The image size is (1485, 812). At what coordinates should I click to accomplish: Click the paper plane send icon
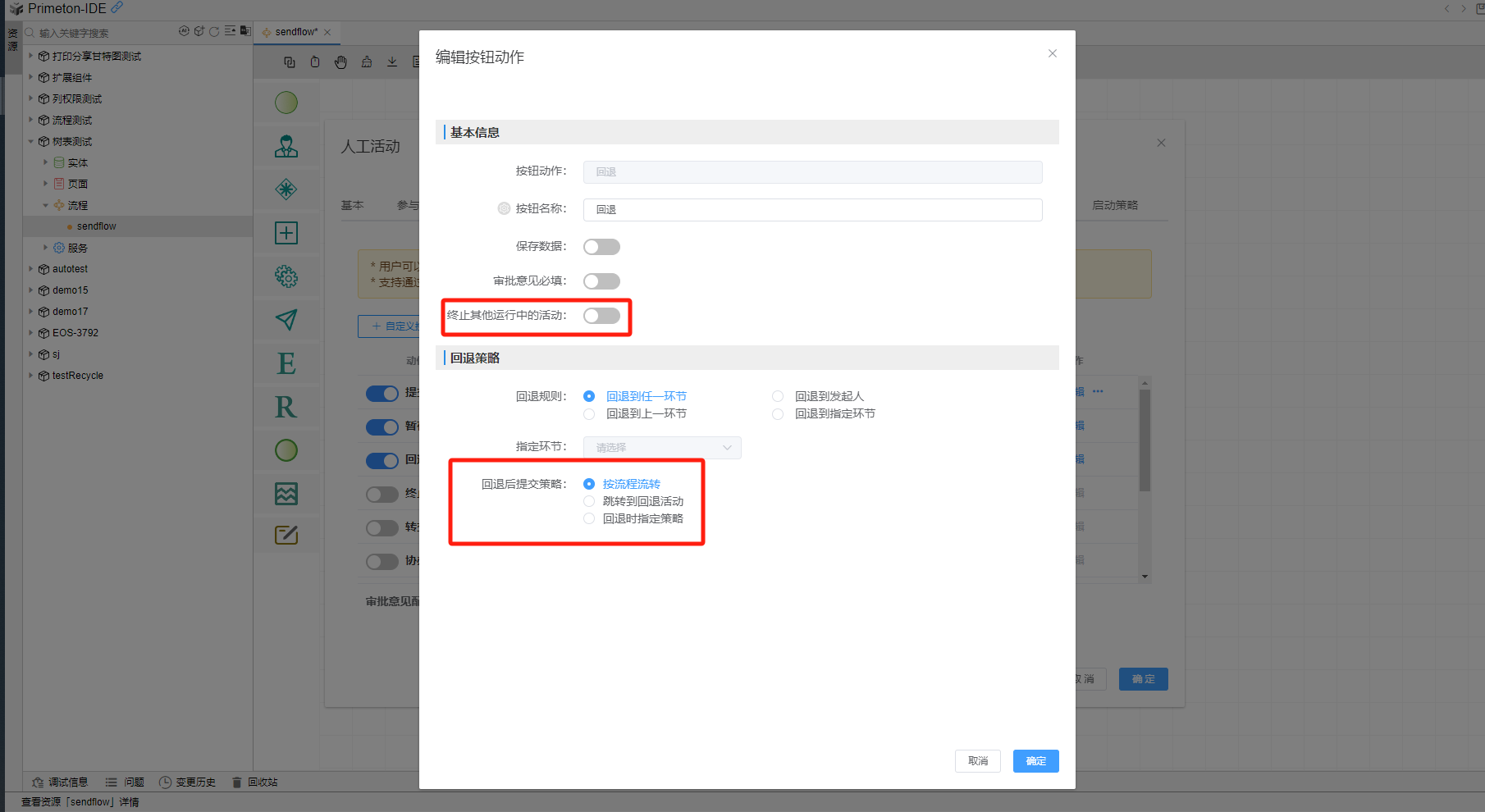(x=286, y=320)
